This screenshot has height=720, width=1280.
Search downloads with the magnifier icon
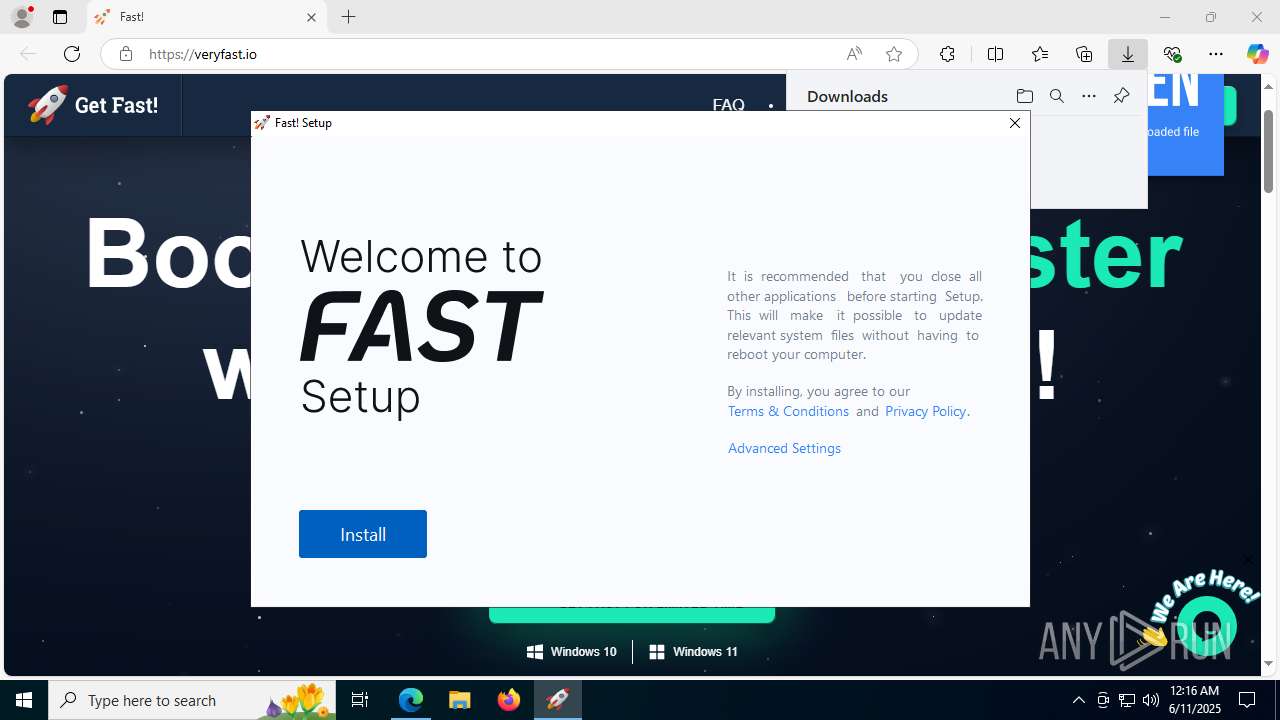click(x=1056, y=96)
